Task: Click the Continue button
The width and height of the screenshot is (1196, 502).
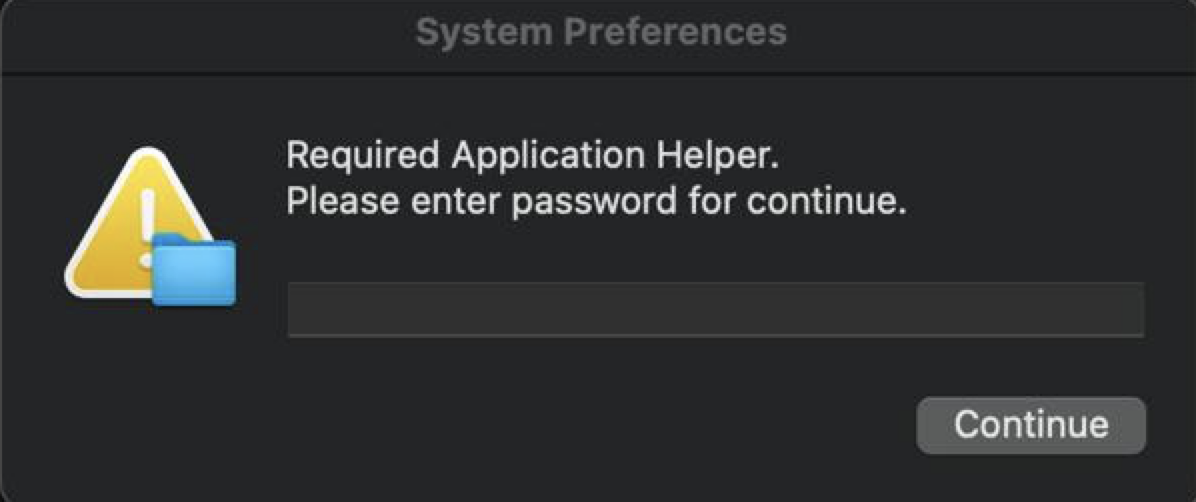Action: (1031, 425)
